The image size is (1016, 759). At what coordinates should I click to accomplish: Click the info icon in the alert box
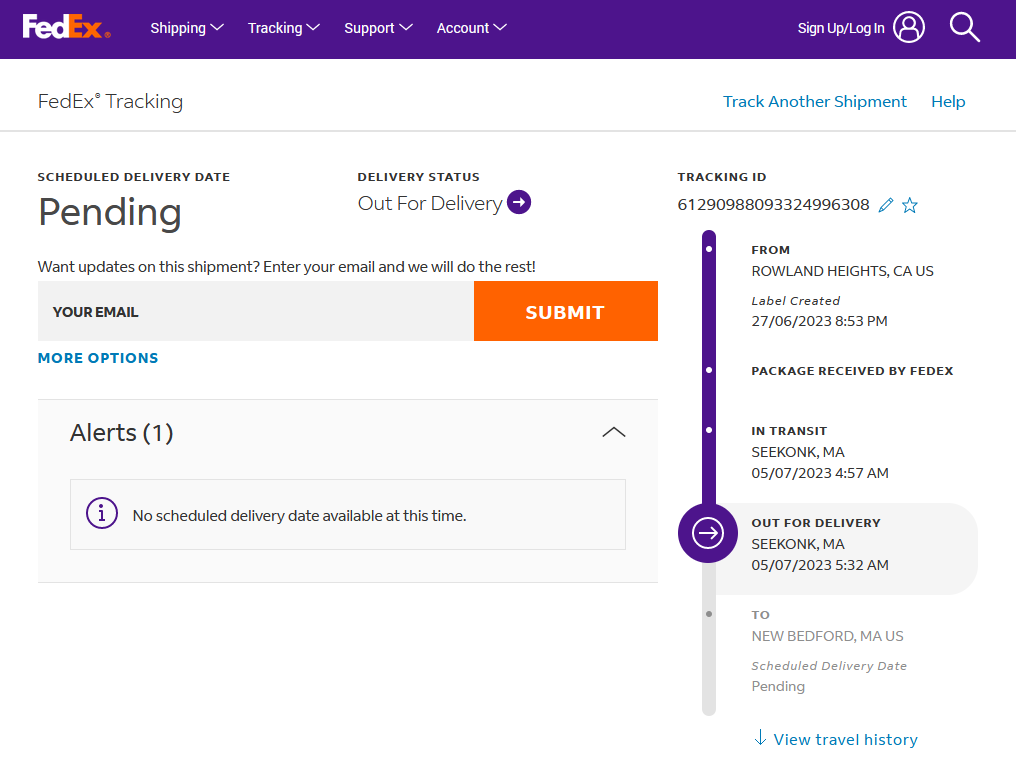coord(102,514)
